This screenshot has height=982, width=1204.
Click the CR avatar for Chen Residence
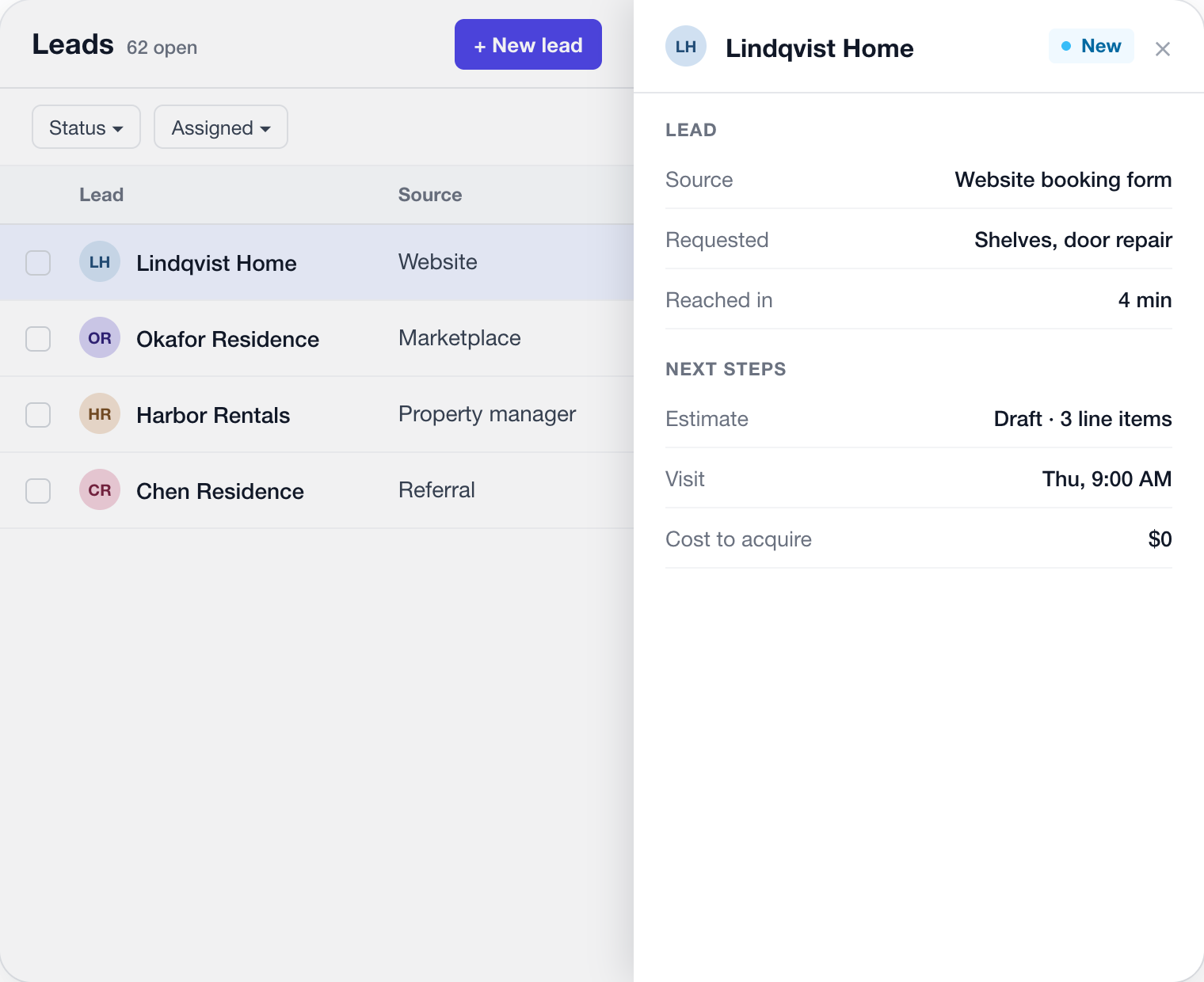click(100, 490)
